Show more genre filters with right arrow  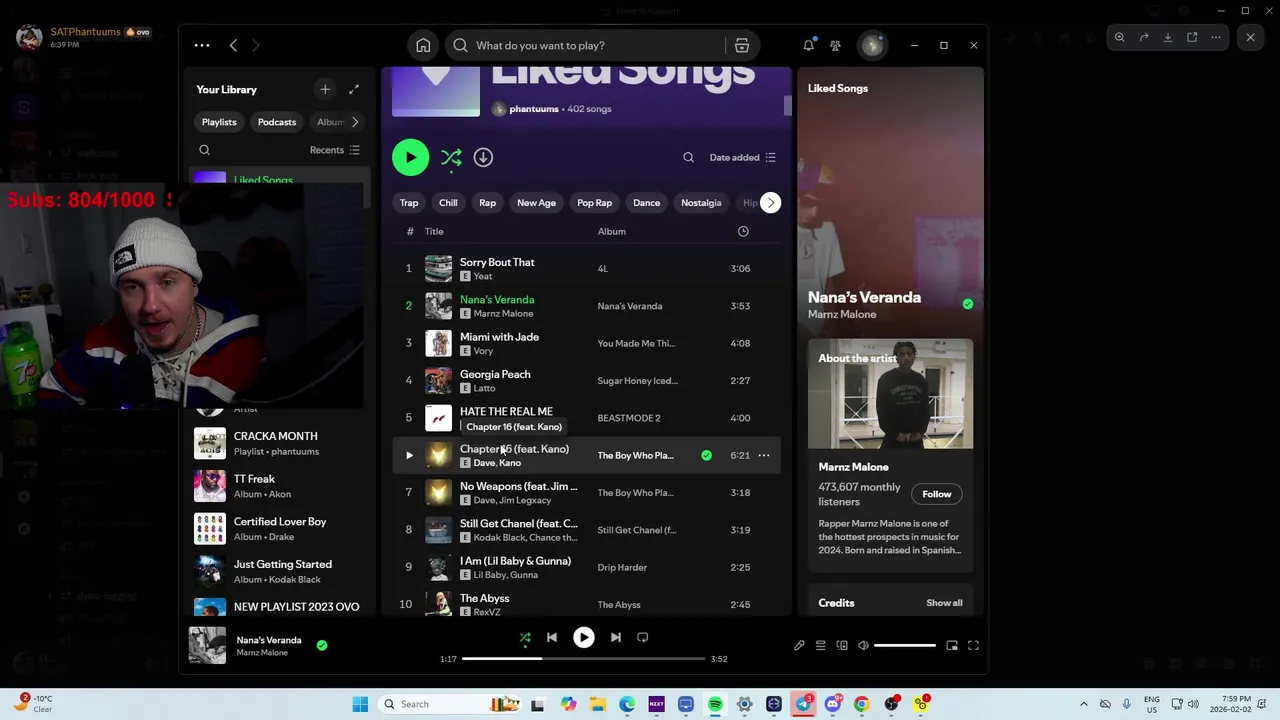pyautogui.click(x=770, y=202)
